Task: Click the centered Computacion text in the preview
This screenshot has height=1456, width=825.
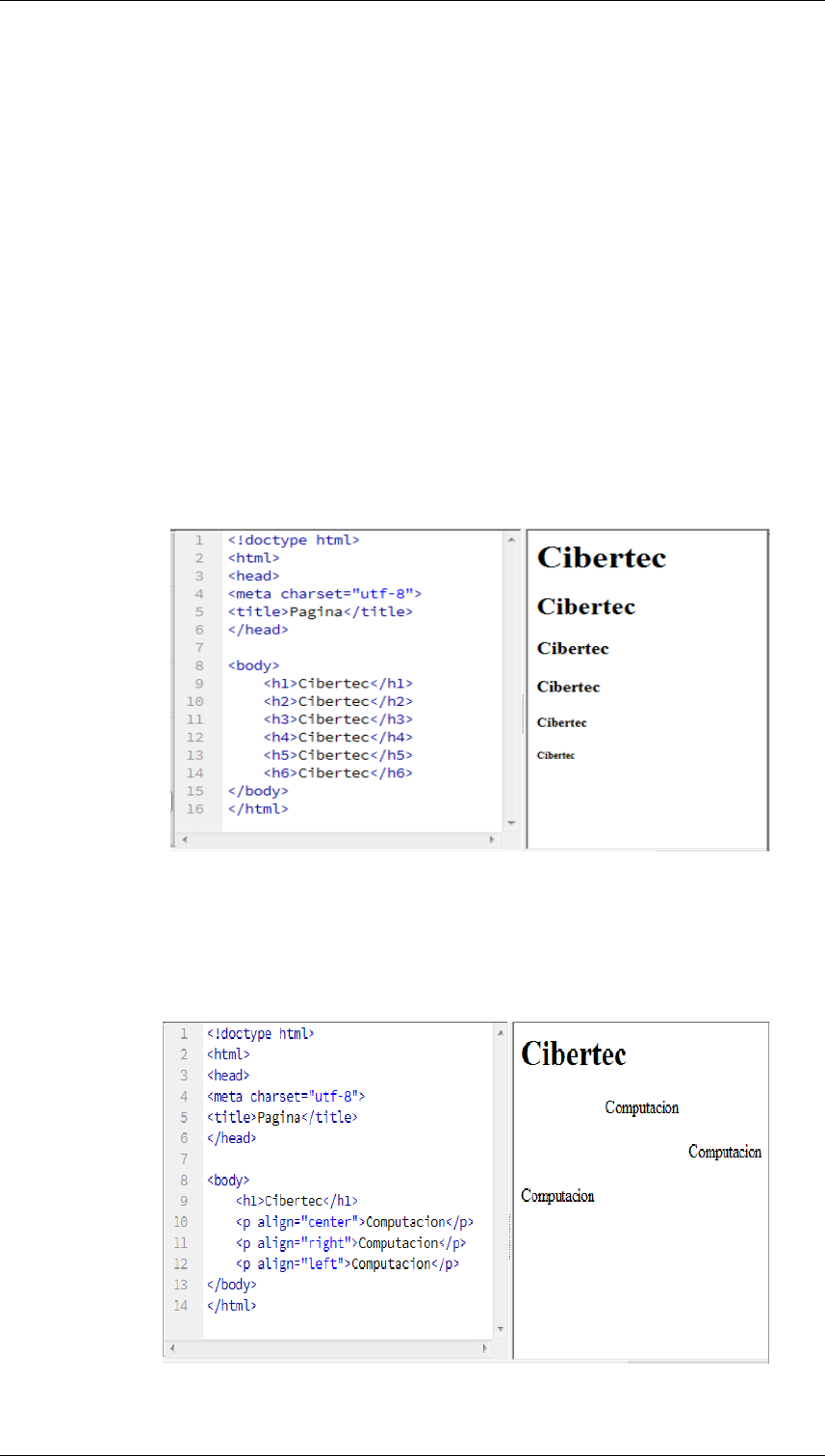Action: coord(642,1107)
